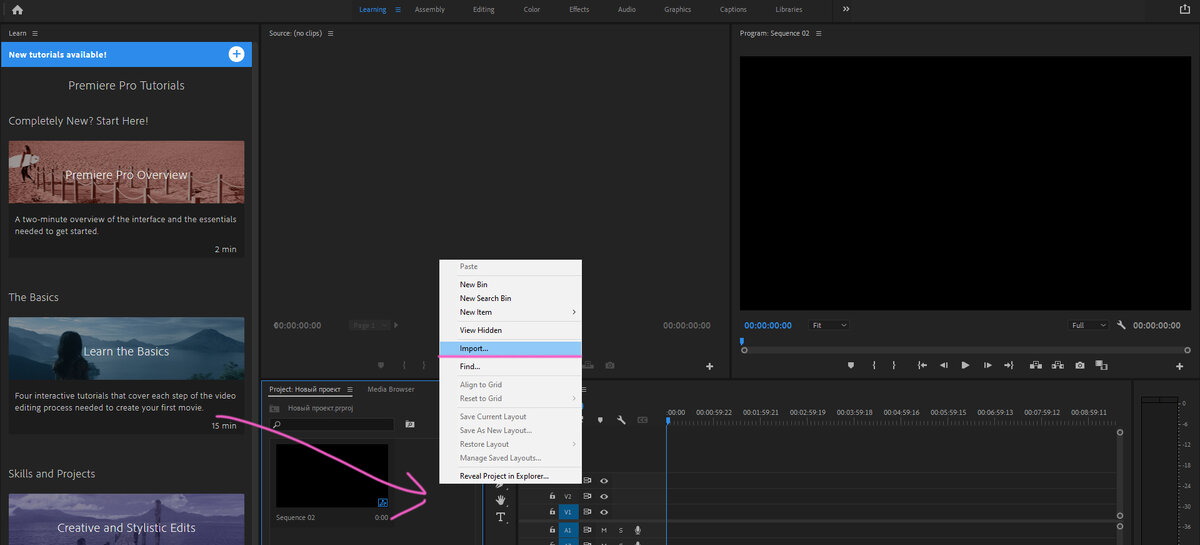
Task: Open Comparison View in Program monitor
Action: (x=1101, y=366)
